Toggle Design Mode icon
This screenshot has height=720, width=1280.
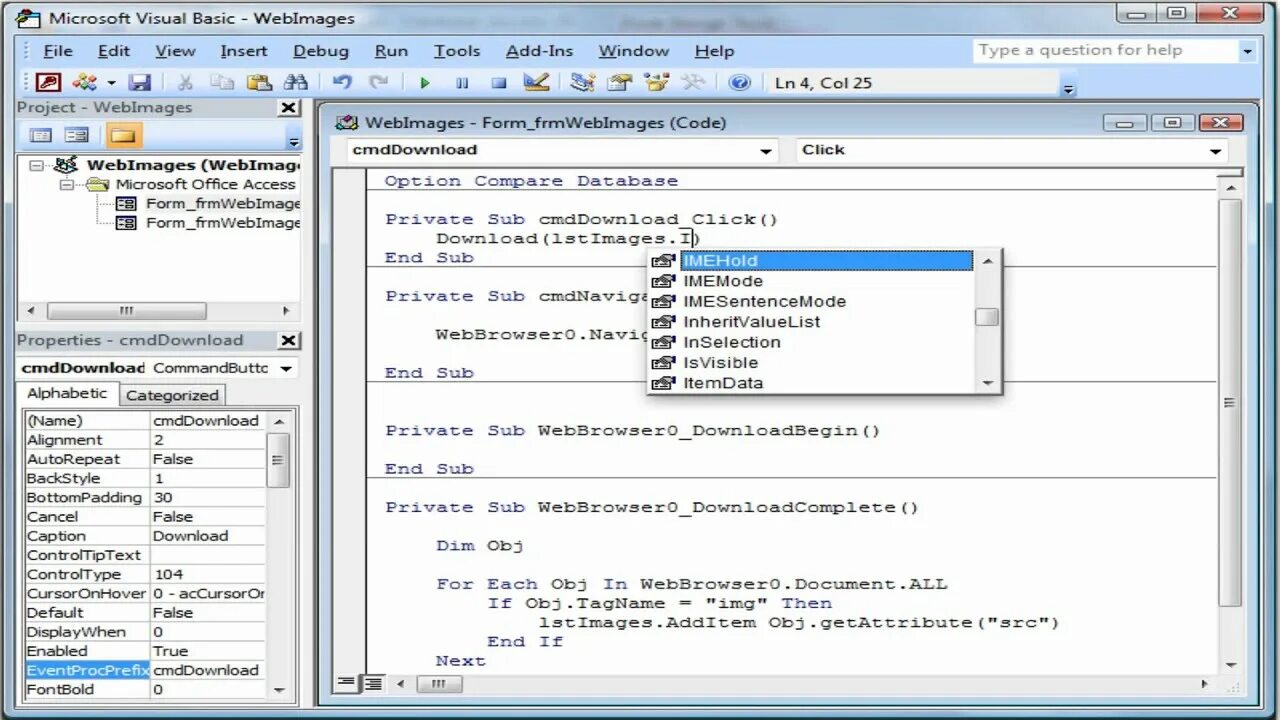tap(536, 83)
